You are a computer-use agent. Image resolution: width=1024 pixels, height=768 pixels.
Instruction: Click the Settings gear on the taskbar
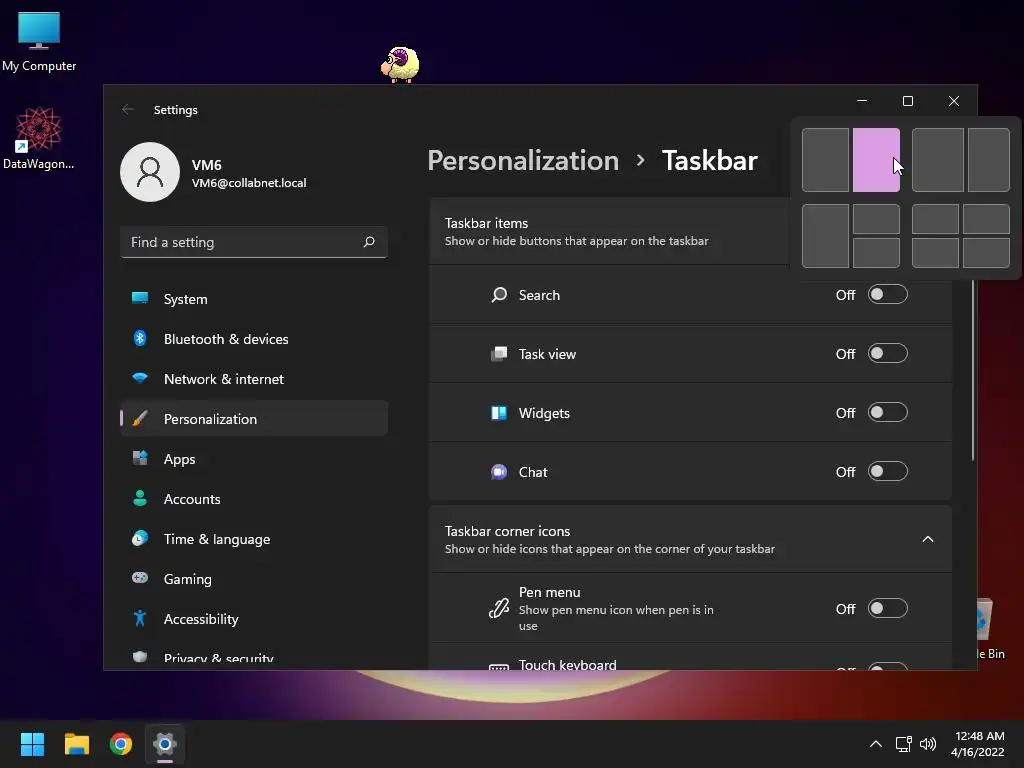point(165,744)
